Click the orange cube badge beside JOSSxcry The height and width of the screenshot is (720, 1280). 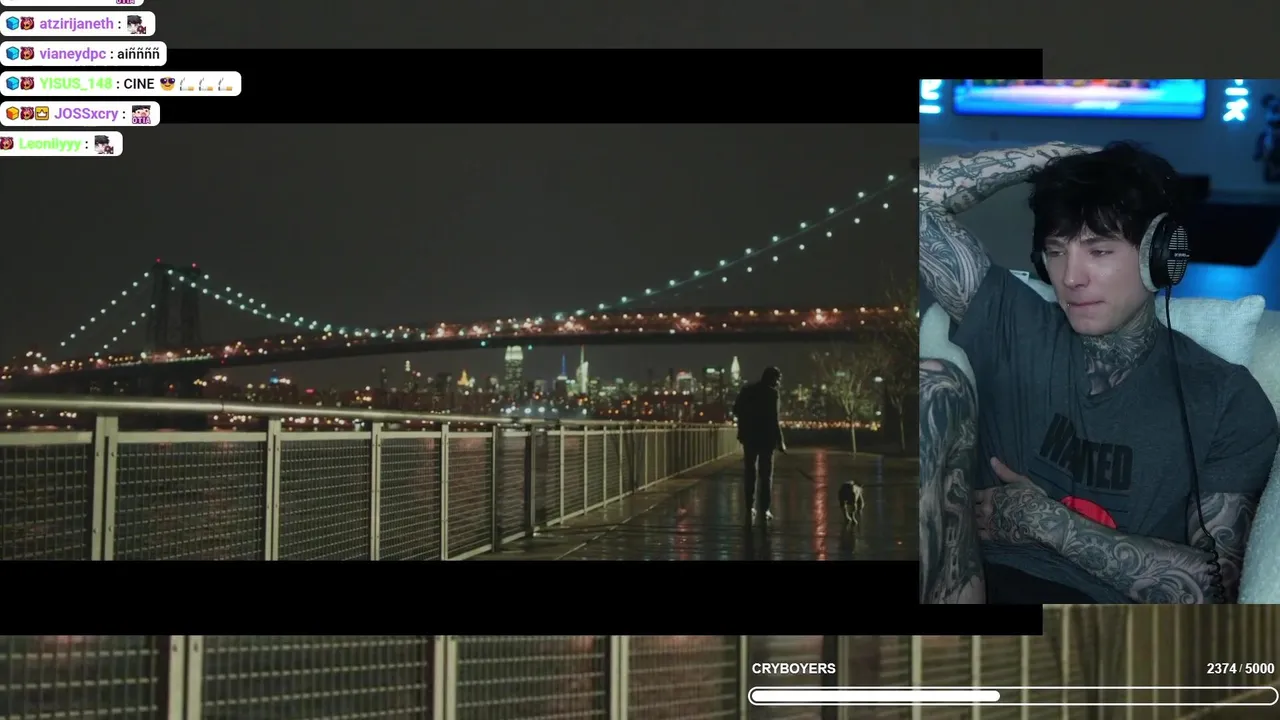pos(12,114)
